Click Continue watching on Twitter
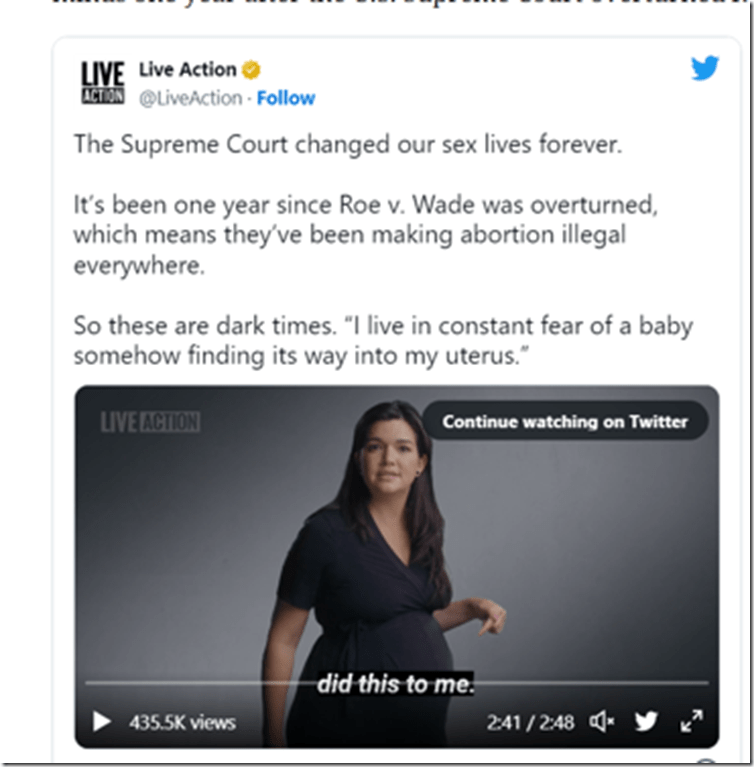Screen dimensions: 754x767 [x=565, y=422]
